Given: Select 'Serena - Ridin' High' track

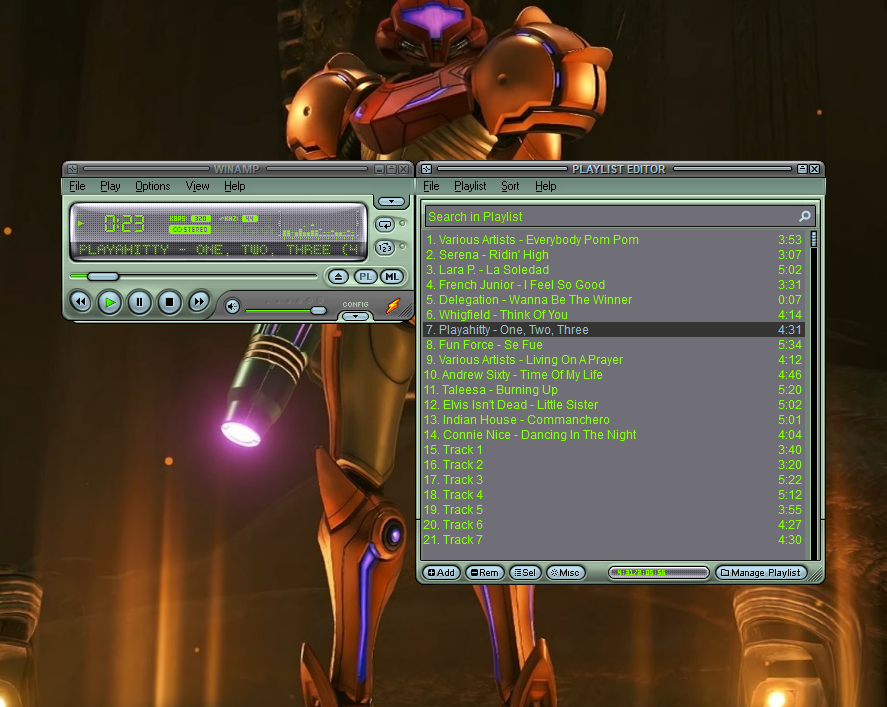Looking at the screenshot, I should pyautogui.click(x=613, y=255).
